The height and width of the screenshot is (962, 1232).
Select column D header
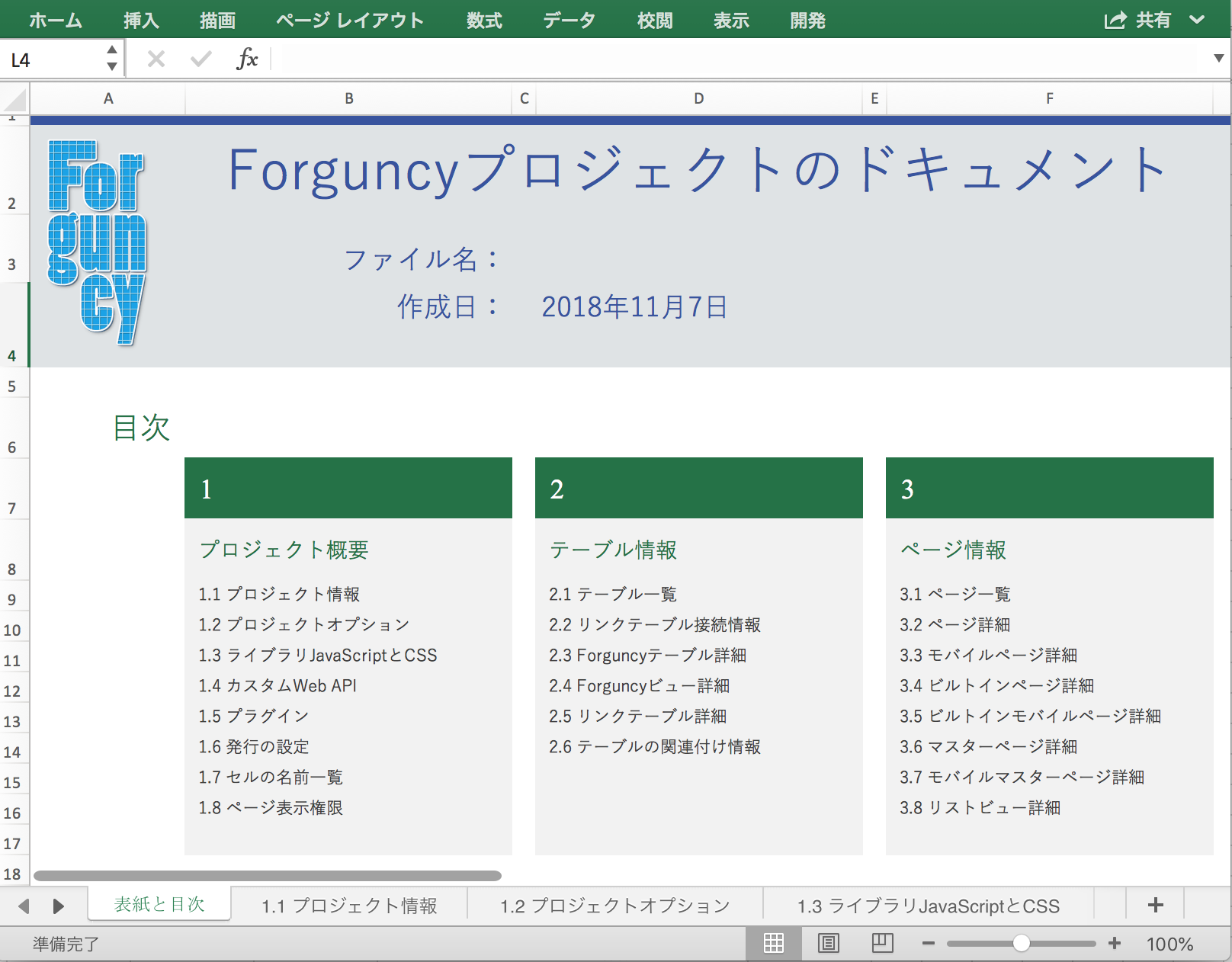point(699,98)
